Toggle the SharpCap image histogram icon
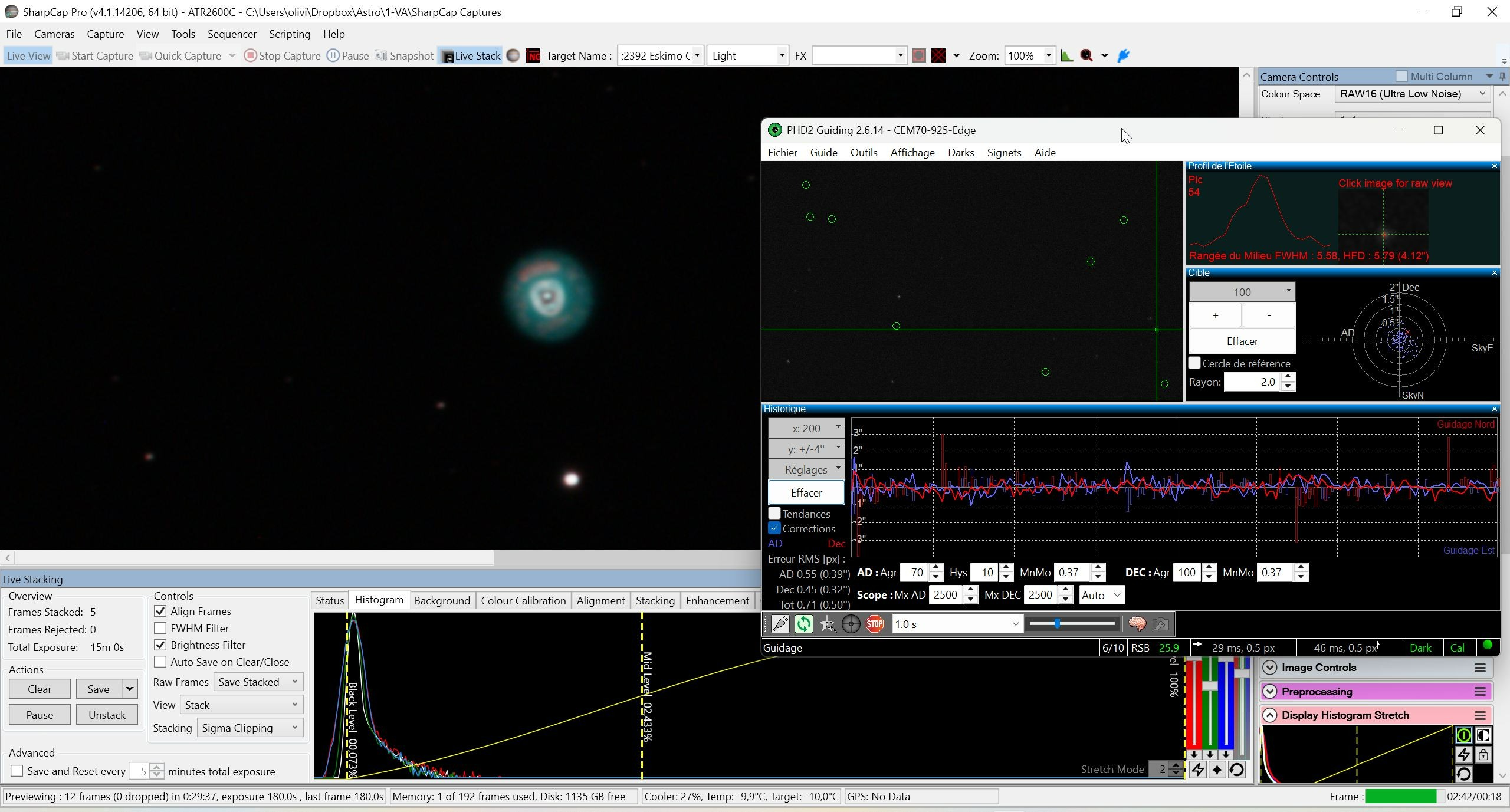 tap(1066, 55)
